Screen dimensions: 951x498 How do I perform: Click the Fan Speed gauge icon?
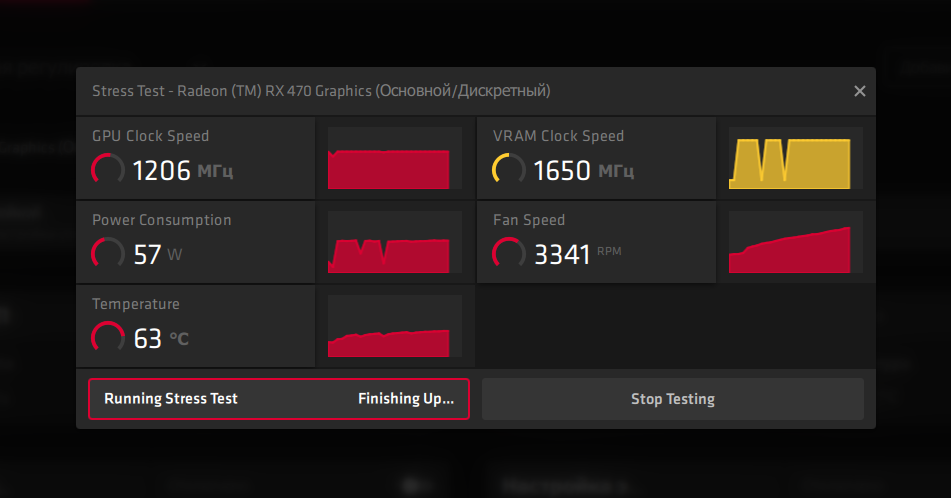[509, 253]
